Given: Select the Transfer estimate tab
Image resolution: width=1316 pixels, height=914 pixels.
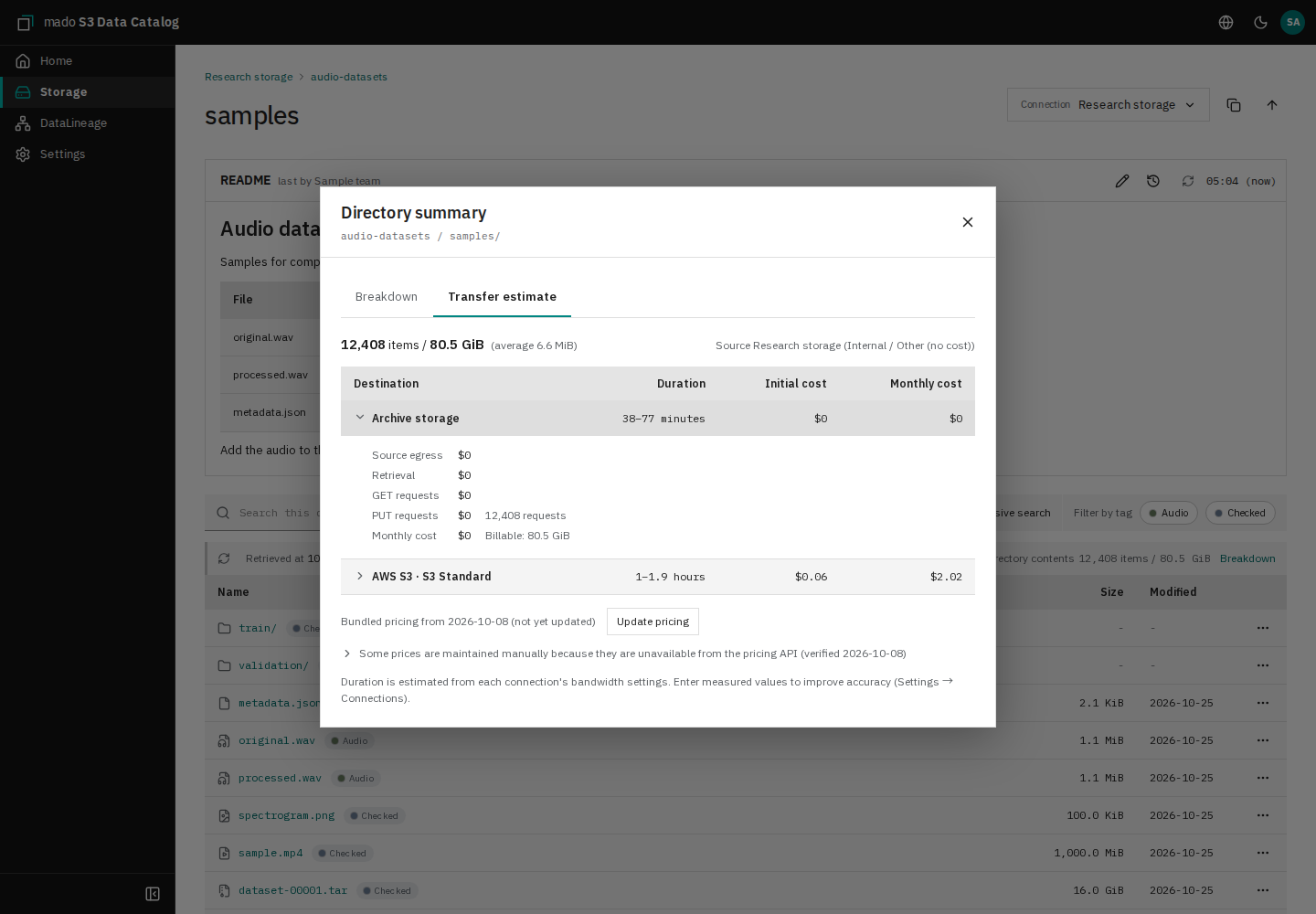Looking at the screenshot, I should pos(502,297).
